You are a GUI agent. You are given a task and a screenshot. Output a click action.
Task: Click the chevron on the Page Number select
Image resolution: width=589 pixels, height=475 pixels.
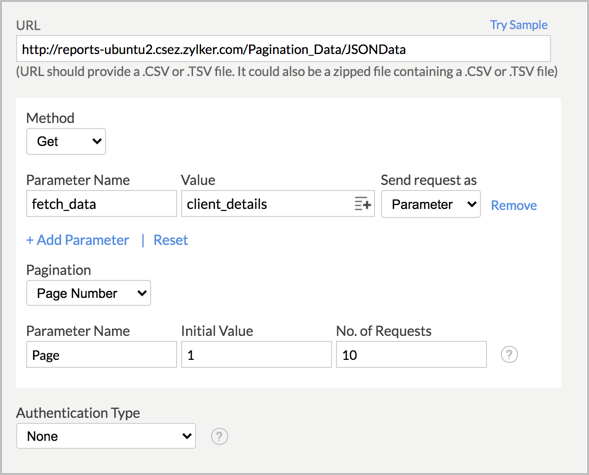click(142, 293)
